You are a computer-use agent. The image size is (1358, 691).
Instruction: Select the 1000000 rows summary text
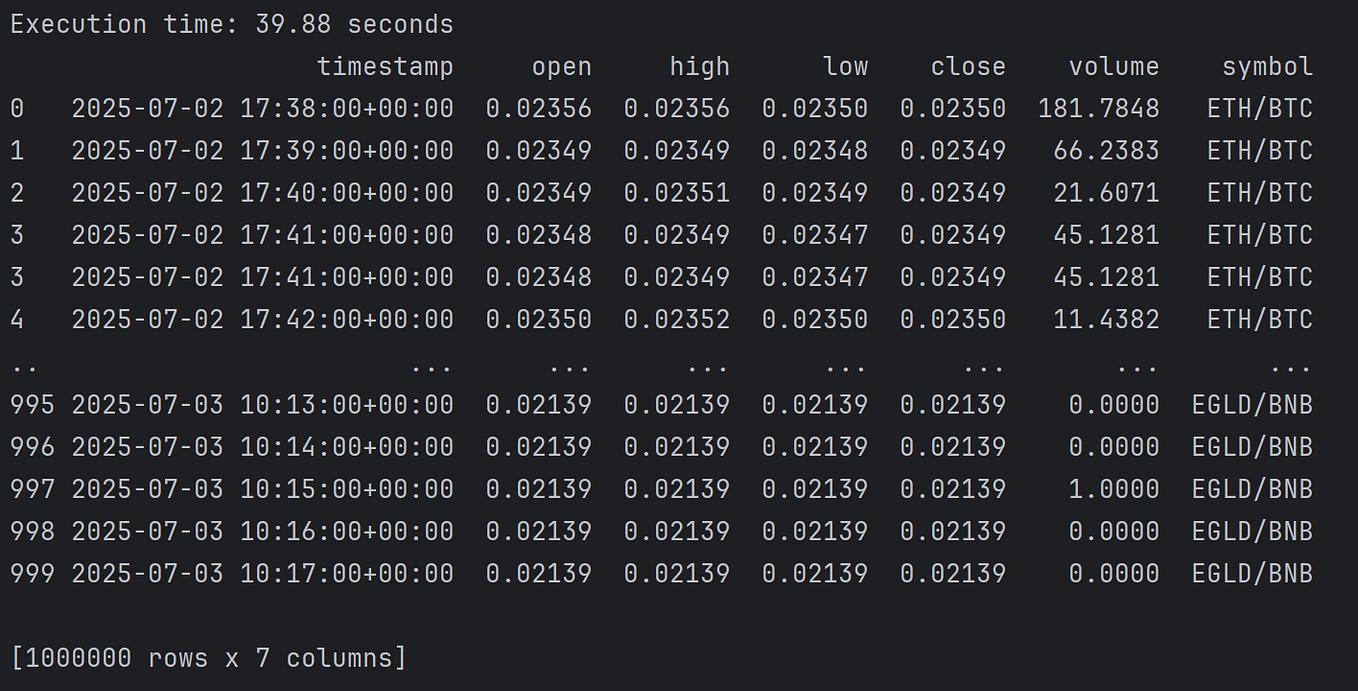[x=207, y=657]
